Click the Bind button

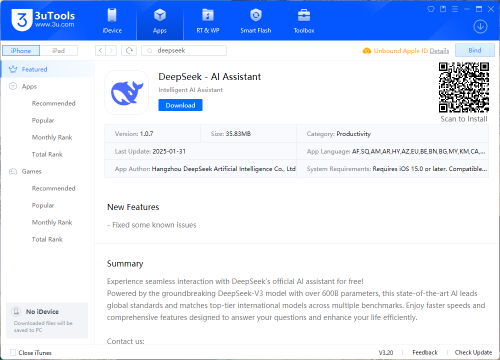[x=475, y=50]
